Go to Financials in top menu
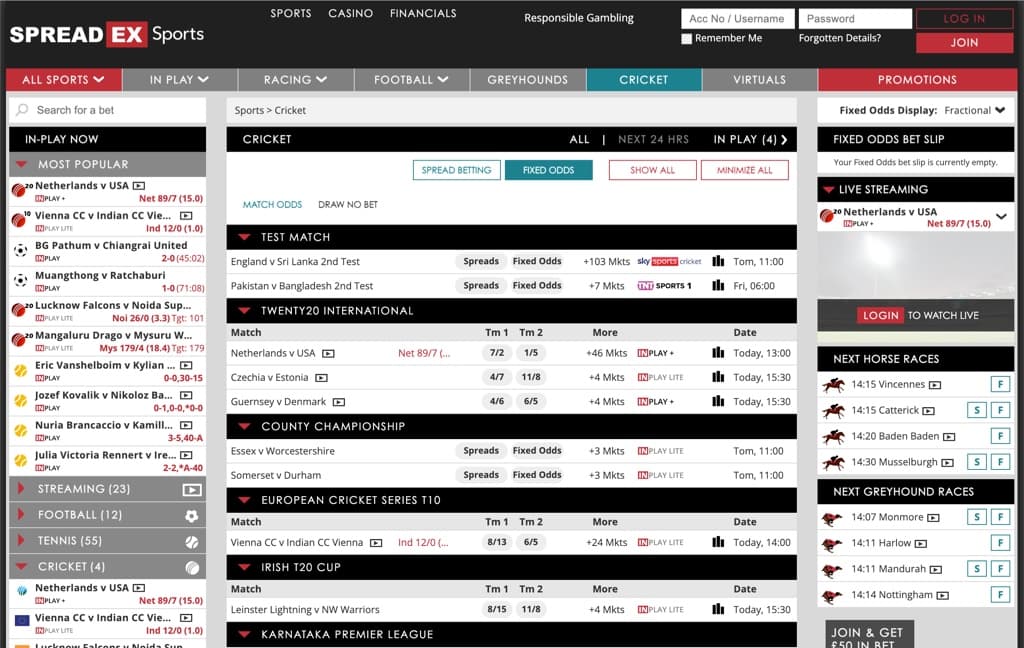 click(x=423, y=13)
